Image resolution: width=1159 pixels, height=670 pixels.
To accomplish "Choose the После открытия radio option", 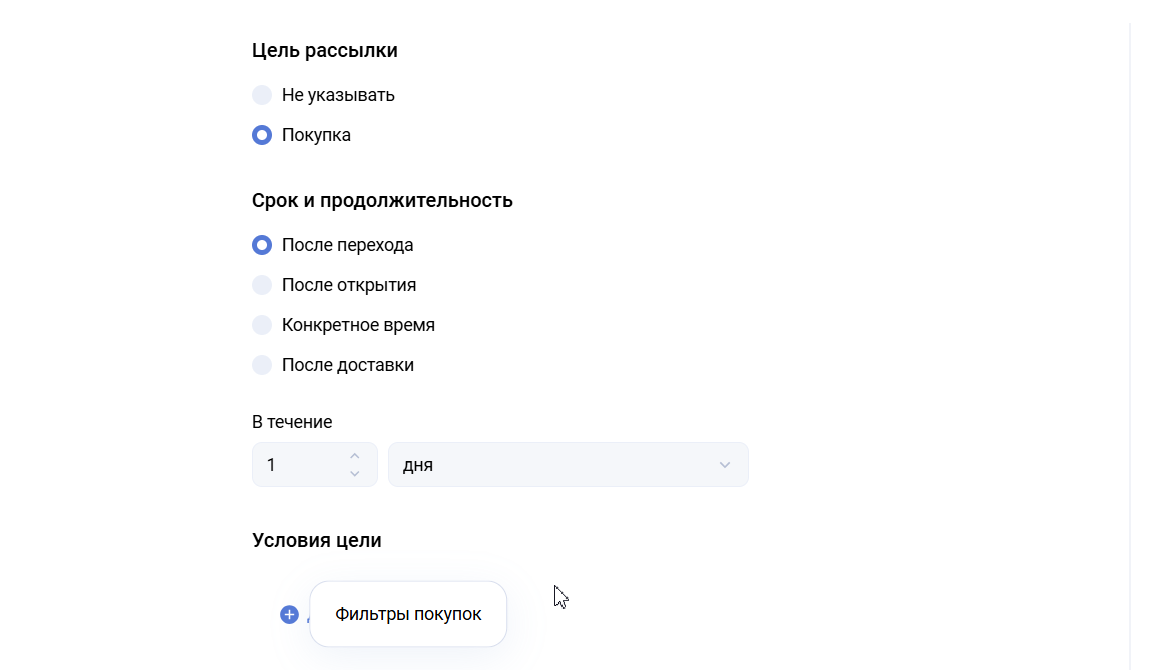I will [x=262, y=285].
